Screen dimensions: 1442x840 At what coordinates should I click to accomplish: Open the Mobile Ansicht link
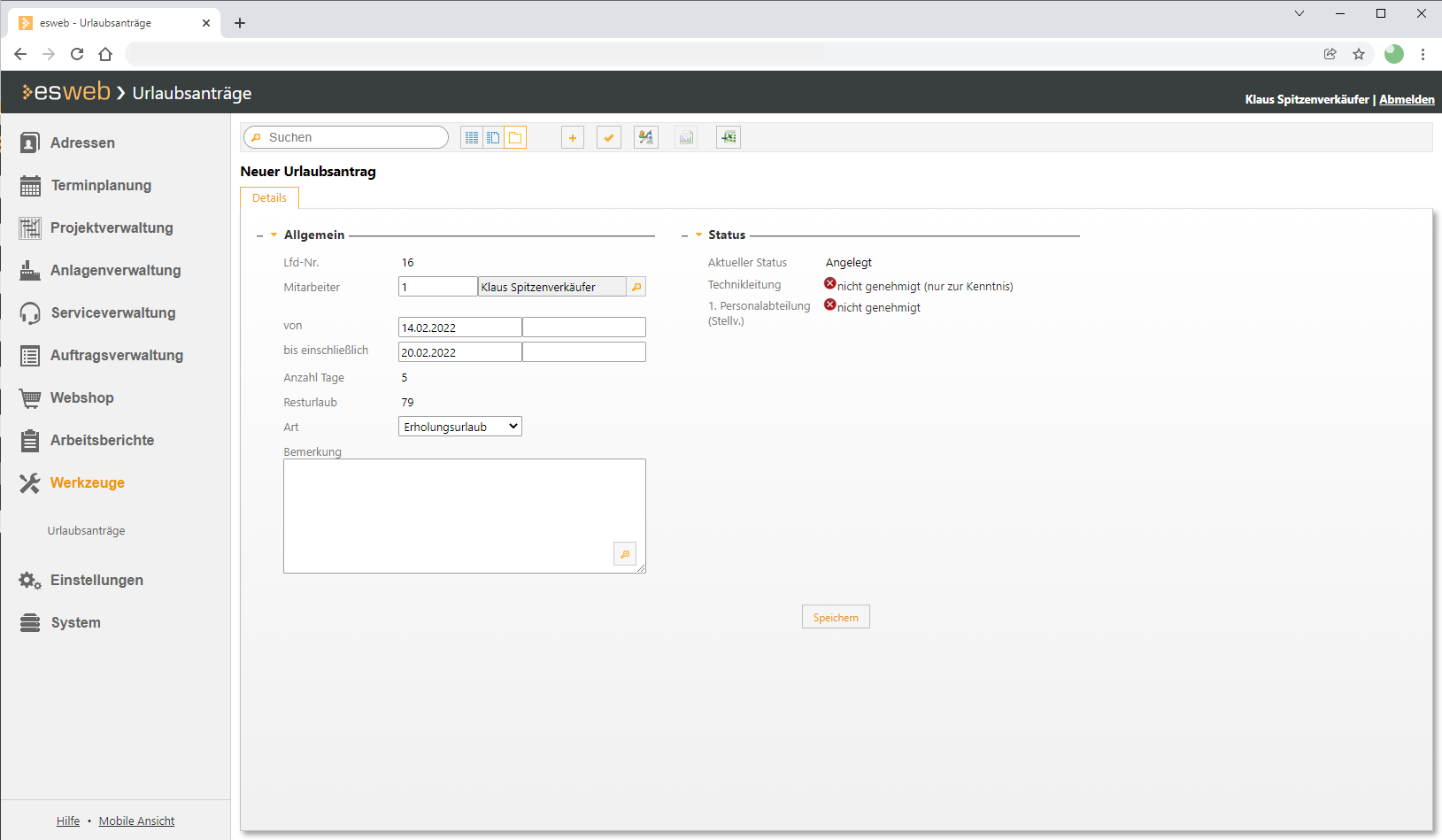pos(136,821)
